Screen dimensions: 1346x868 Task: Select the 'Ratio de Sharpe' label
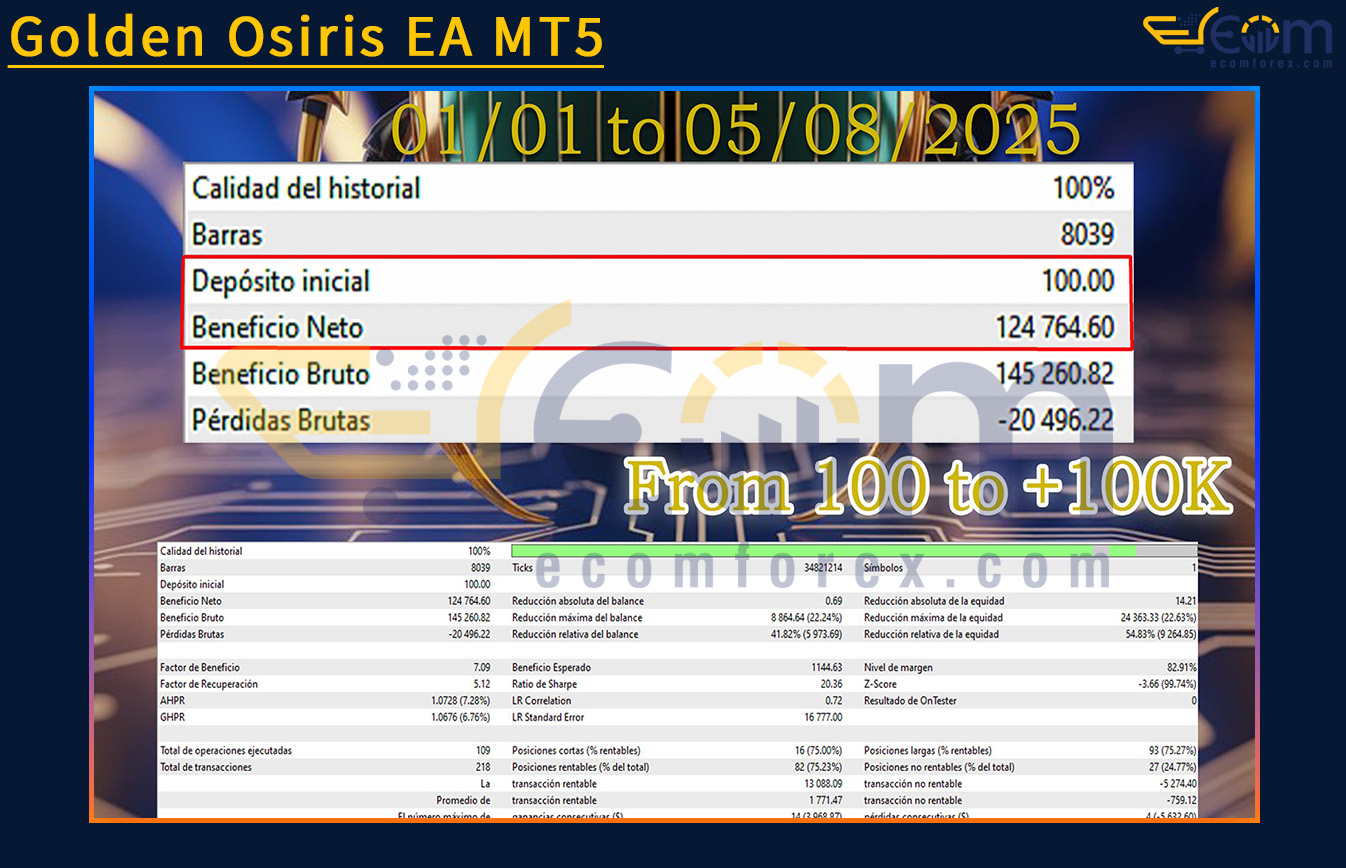(x=544, y=684)
